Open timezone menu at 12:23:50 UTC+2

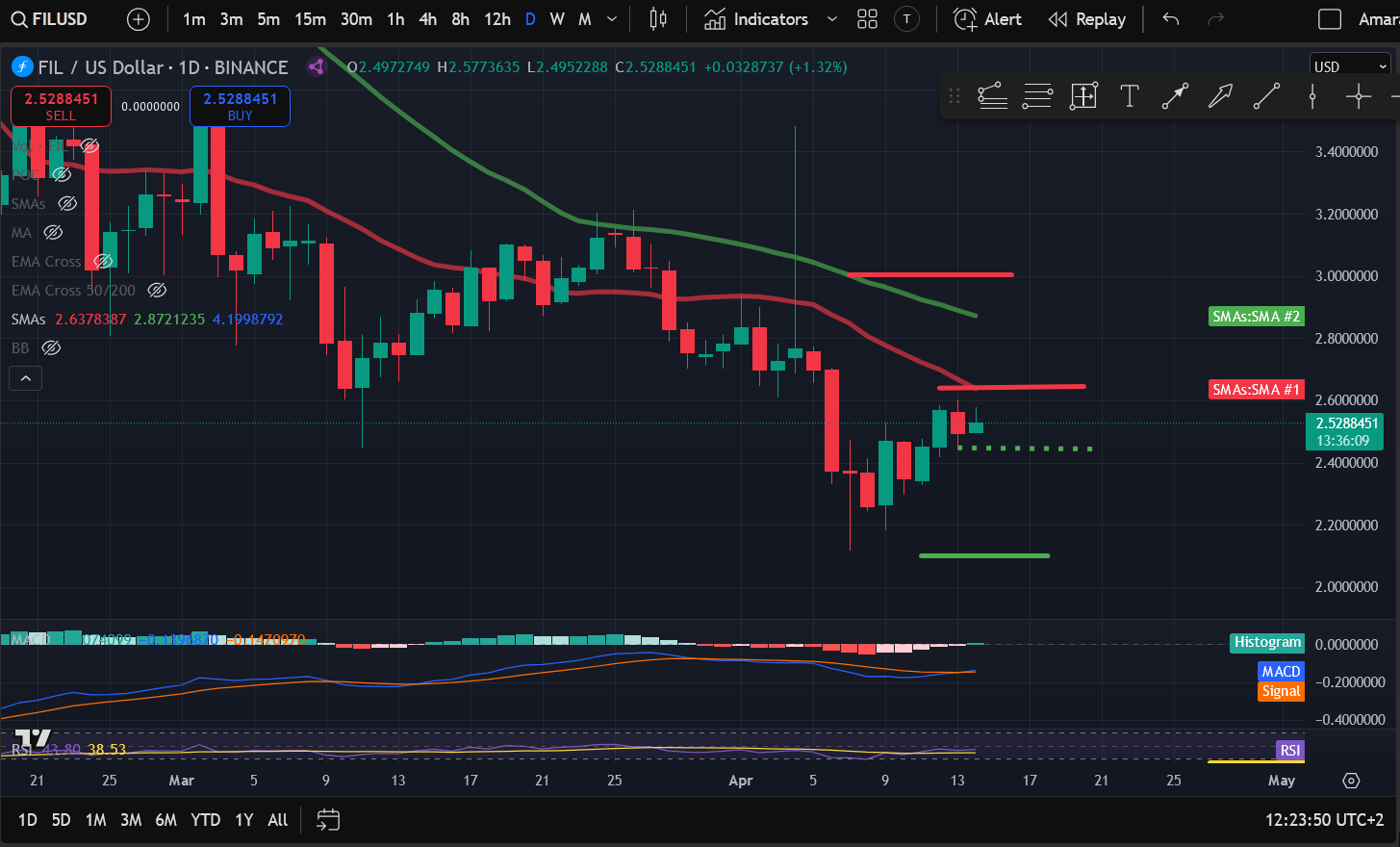(1324, 820)
